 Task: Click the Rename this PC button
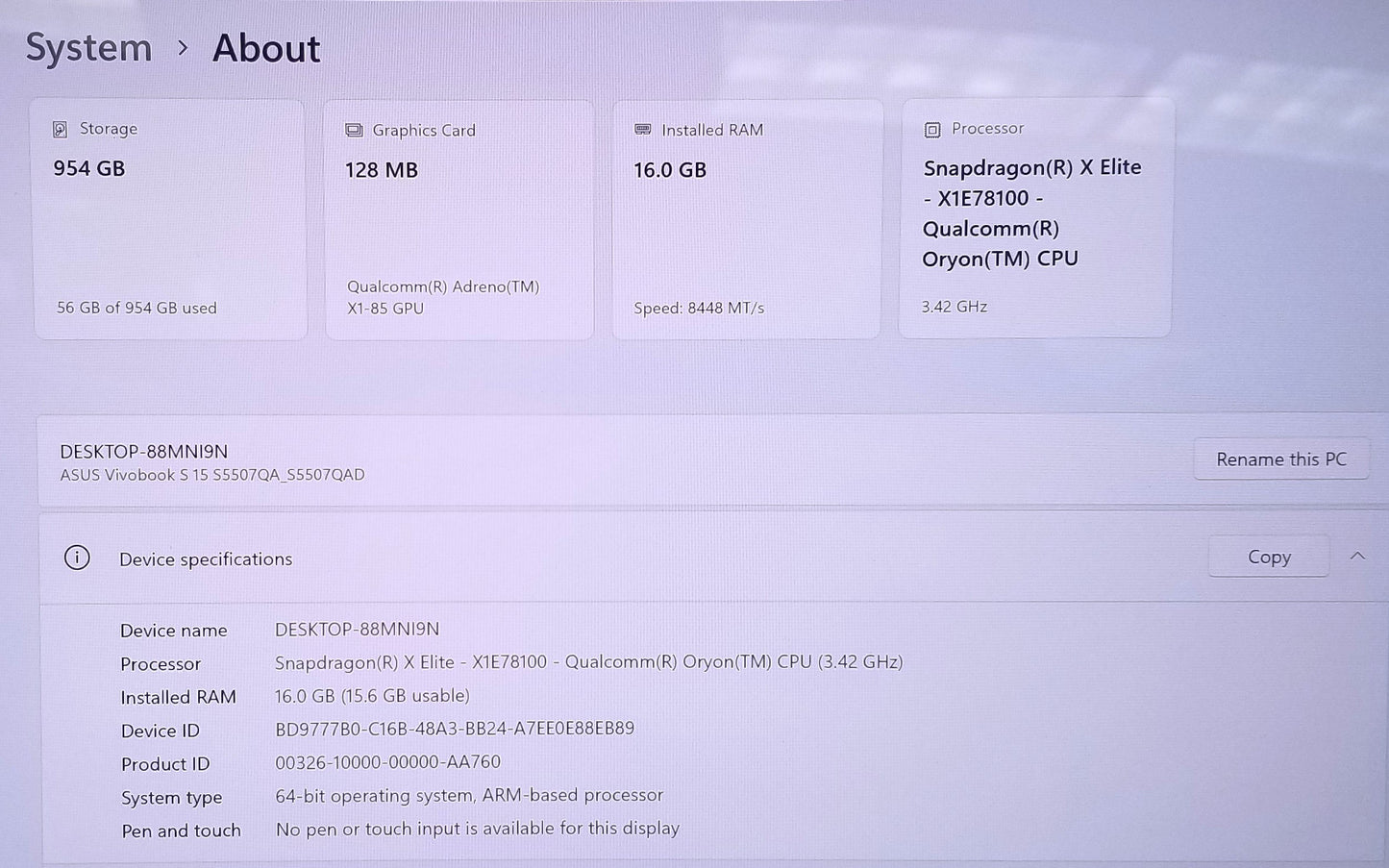[1281, 459]
